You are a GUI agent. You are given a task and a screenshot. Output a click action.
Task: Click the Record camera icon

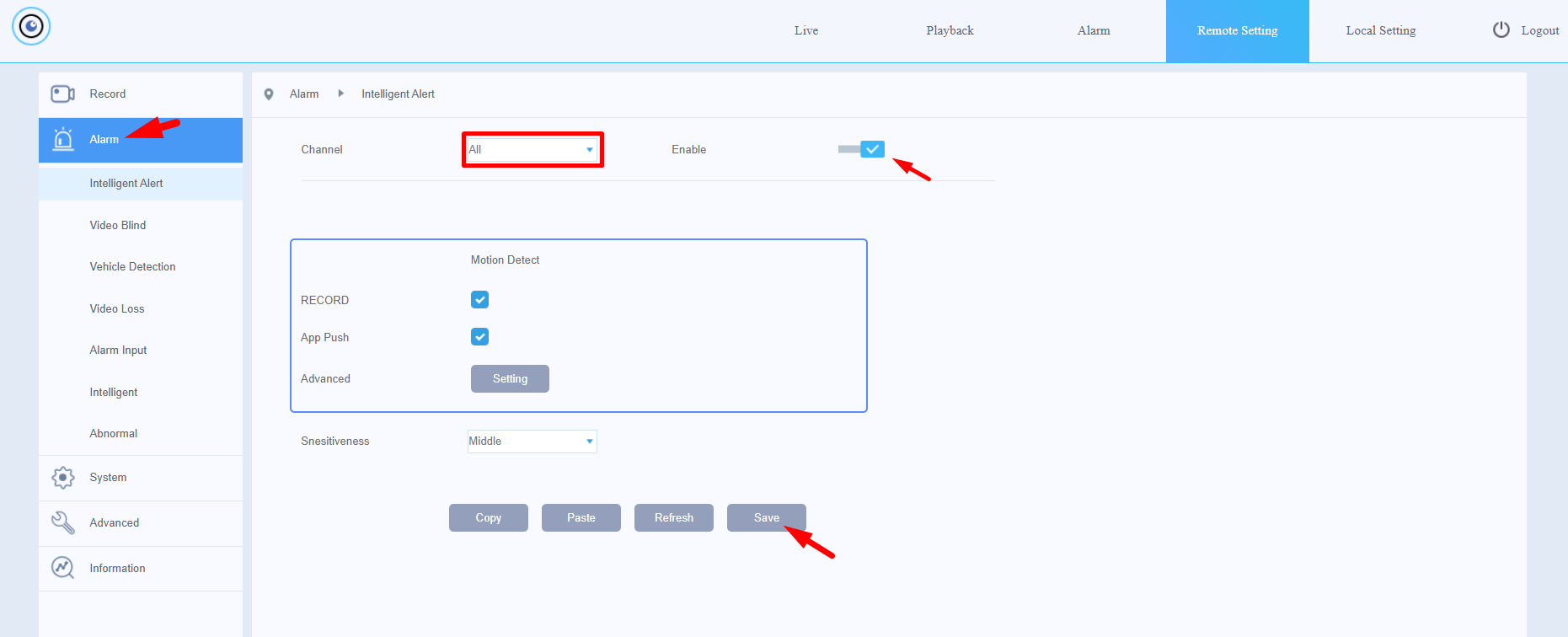pyautogui.click(x=62, y=94)
